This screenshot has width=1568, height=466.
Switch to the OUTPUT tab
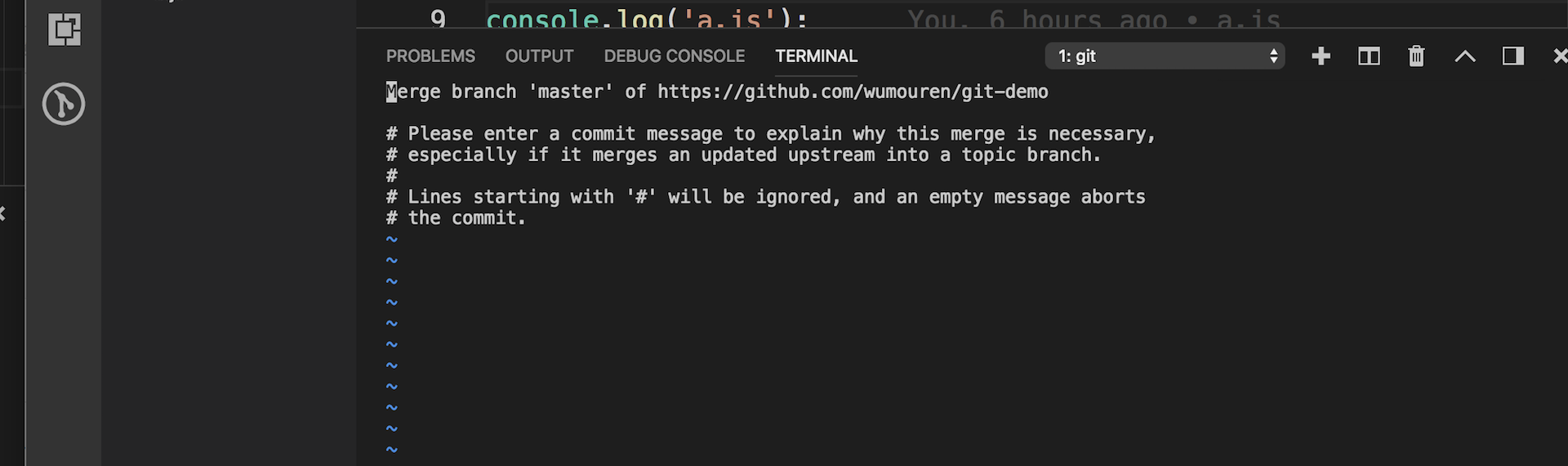(x=539, y=56)
